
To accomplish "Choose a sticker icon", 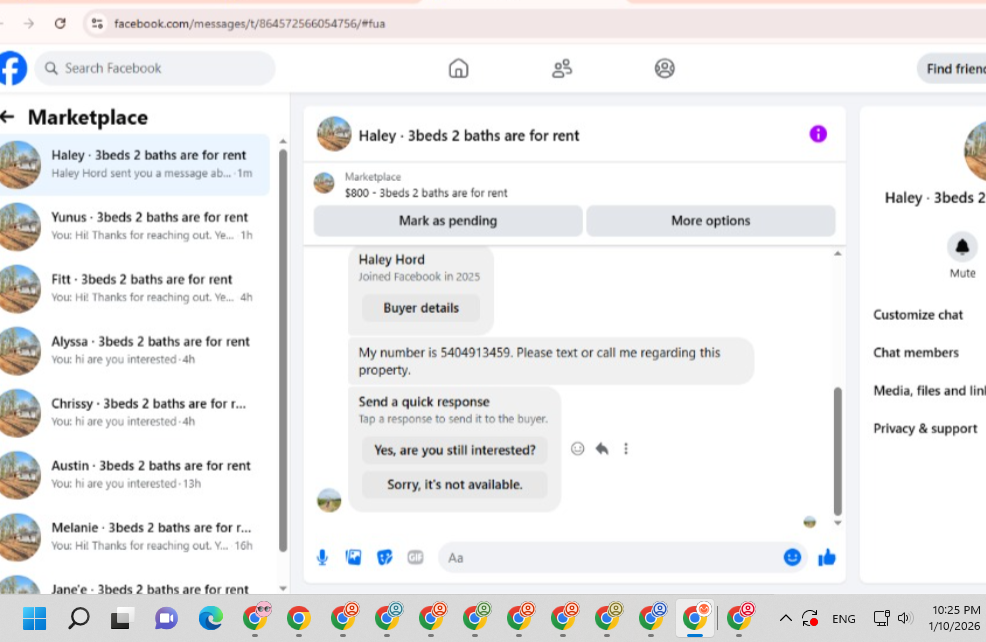I will tap(384, 557).
